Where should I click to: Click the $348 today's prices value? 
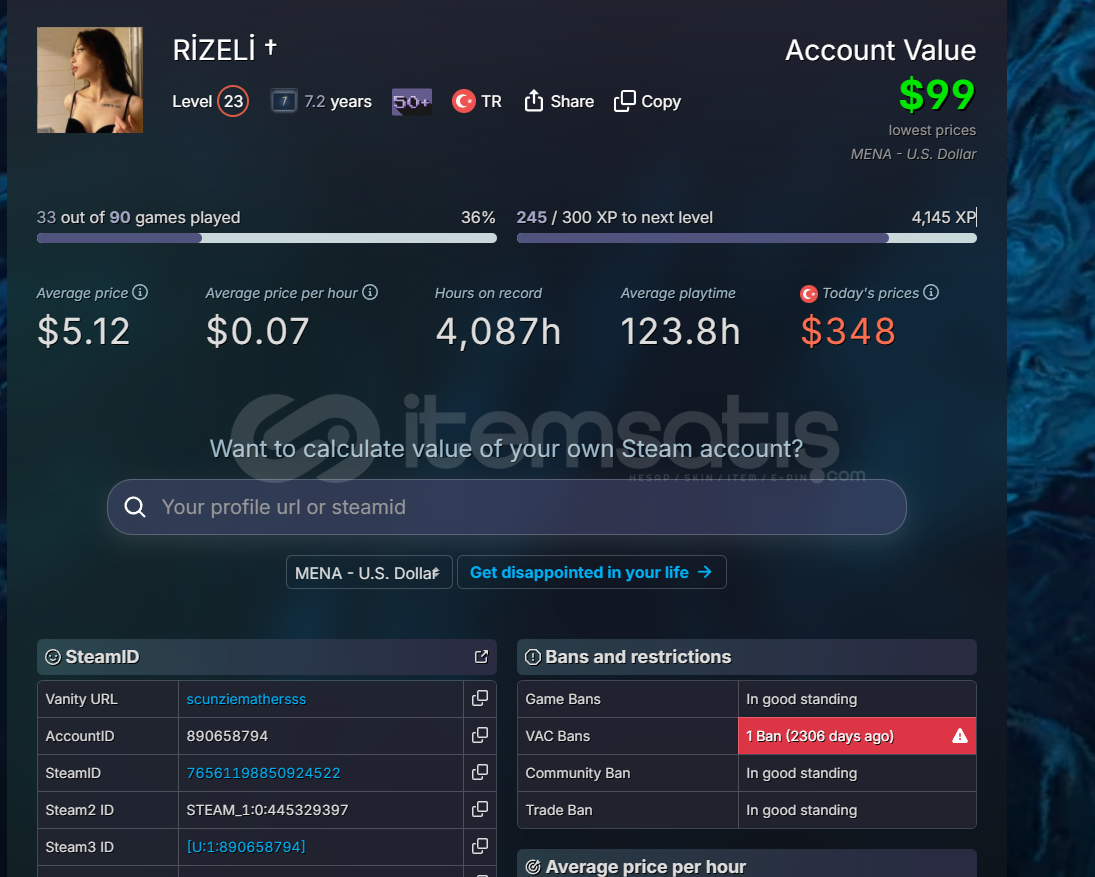tap(848, 331)
